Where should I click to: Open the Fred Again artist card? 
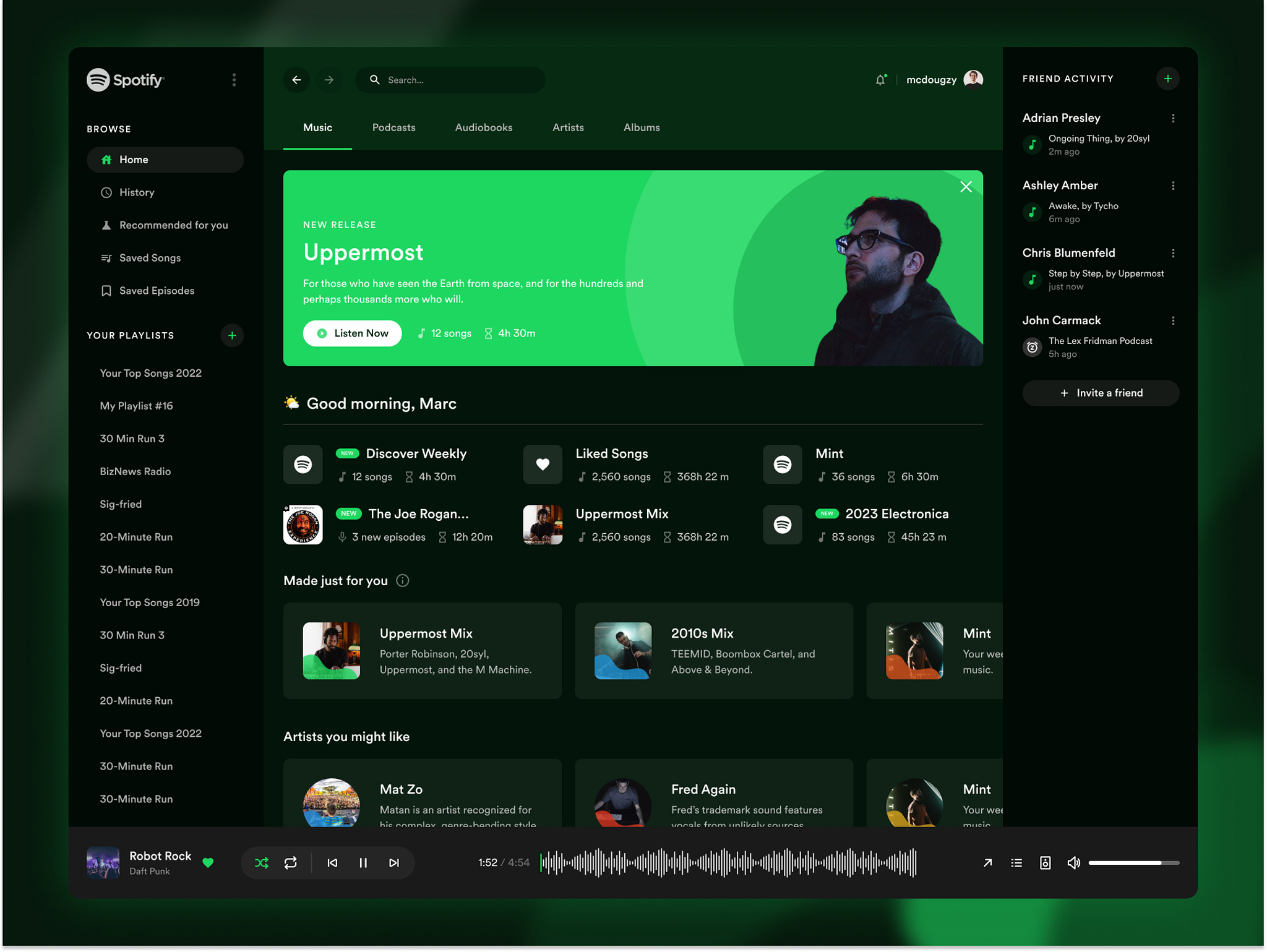pyautogui.click(x=714, y=793)
